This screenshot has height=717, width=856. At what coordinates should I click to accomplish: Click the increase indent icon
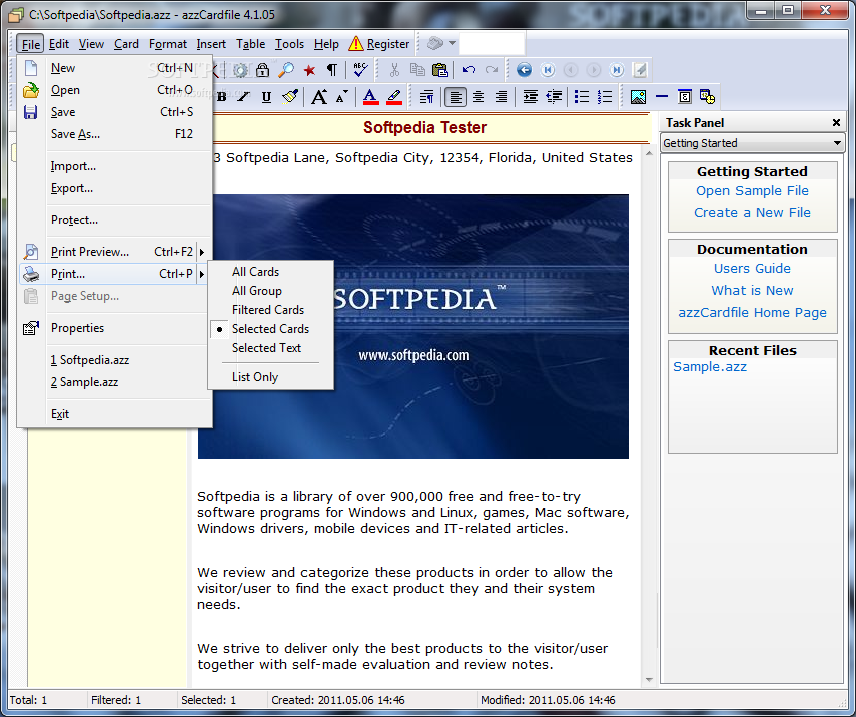tap(530, 97)
